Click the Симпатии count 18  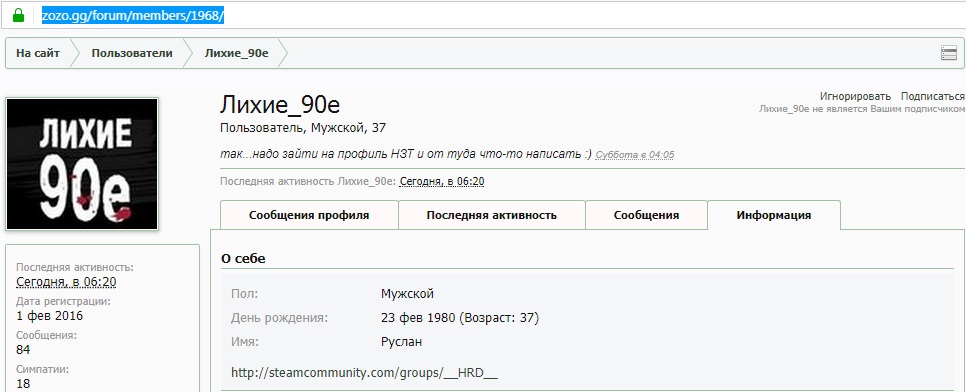pyautogui.click(x=23, y=383)
